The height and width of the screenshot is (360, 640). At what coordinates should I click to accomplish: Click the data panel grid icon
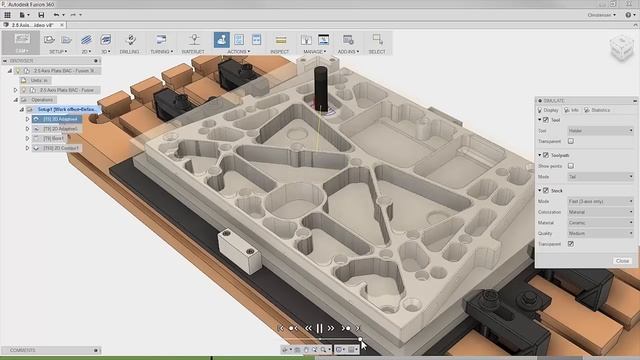pos(7,15)
